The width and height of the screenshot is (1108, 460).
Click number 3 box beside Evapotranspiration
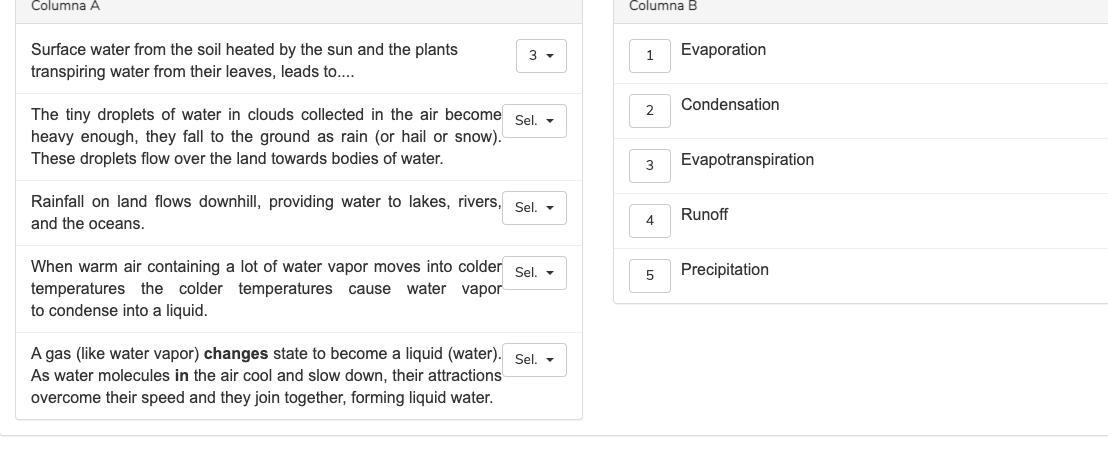point(649,166)
